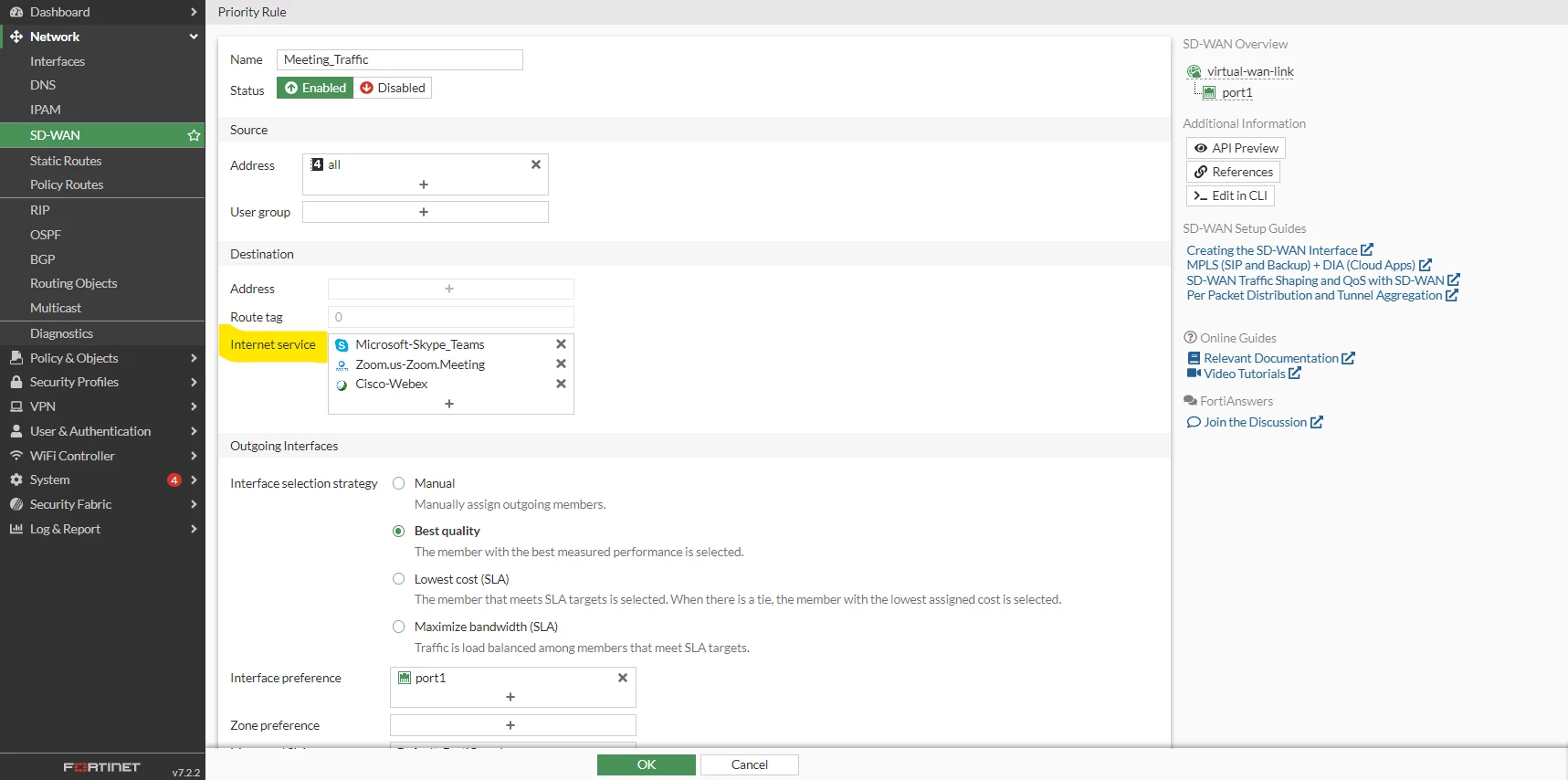This screenshot has width=1568, height=780.
Task: Select the Best quality strategy radio button
Action: pyautogui.click(x=399, y=531)
